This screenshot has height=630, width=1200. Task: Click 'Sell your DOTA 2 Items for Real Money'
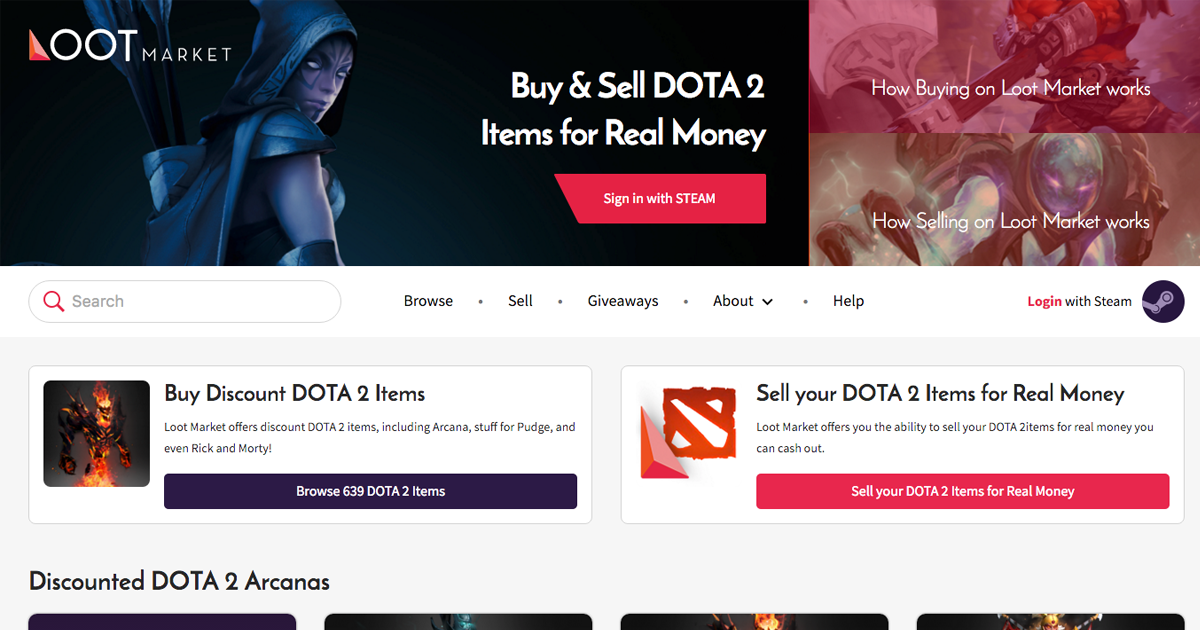pos(963,491)
